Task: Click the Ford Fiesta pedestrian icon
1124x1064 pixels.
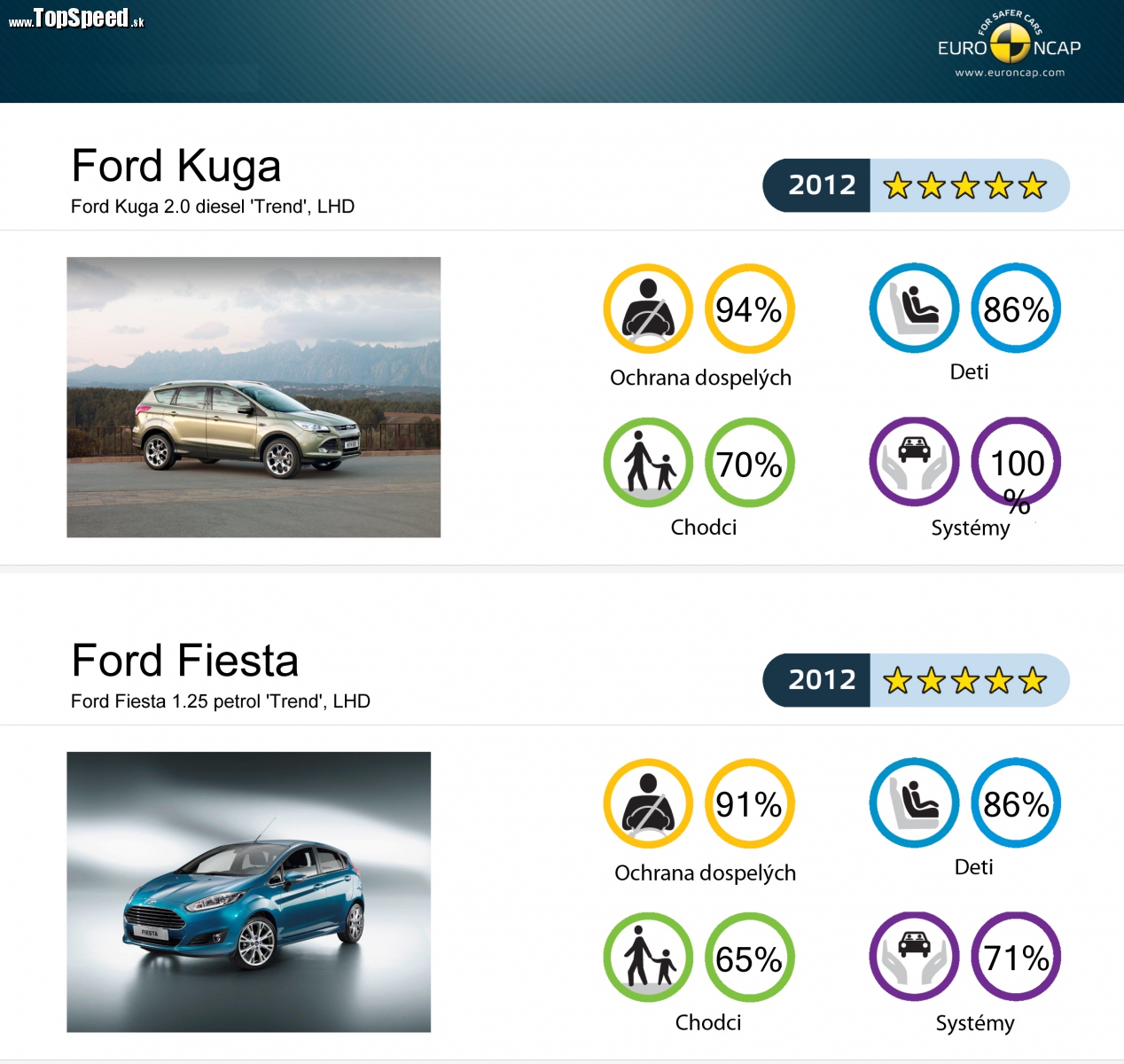Action: [x=648, y=958]
